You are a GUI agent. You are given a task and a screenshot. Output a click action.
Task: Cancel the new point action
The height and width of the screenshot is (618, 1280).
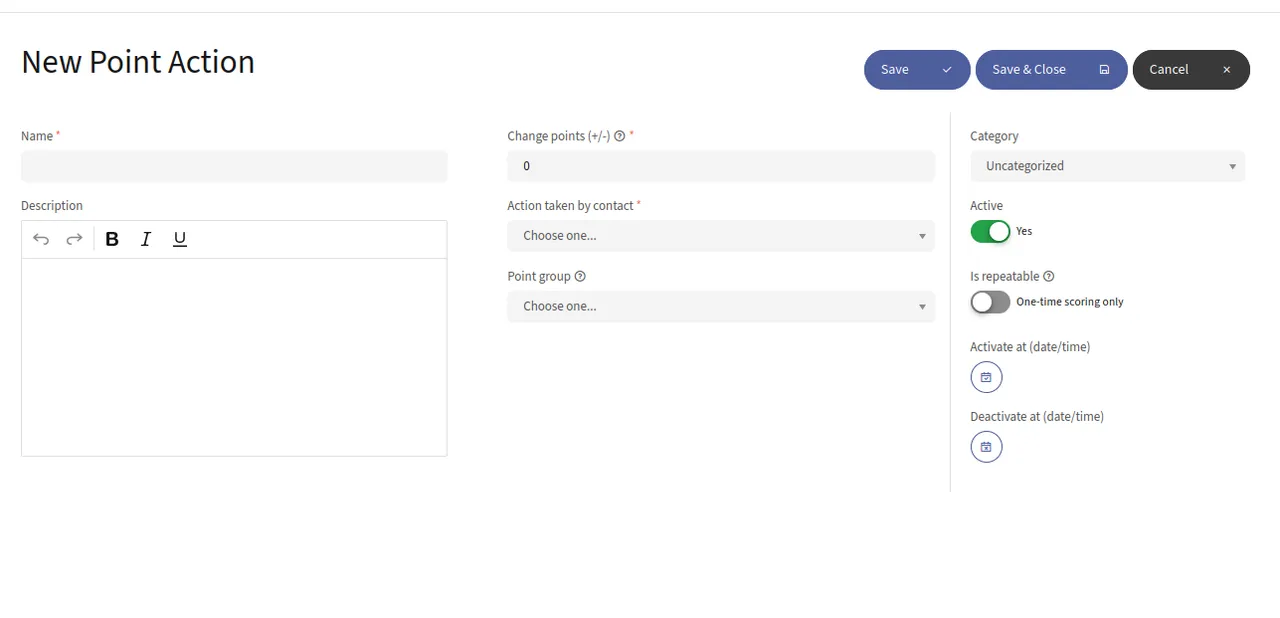pos(1191,70)
